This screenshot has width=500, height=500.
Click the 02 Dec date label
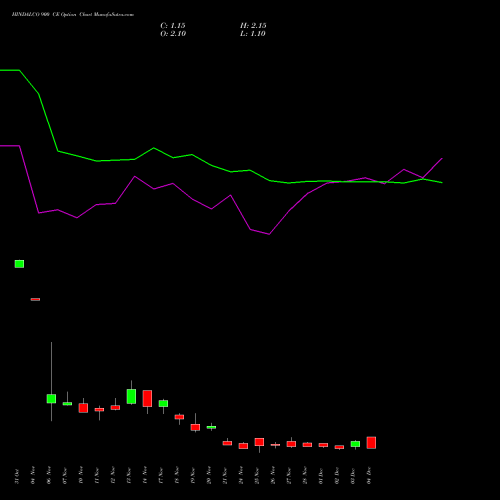[x=337, y=476]
